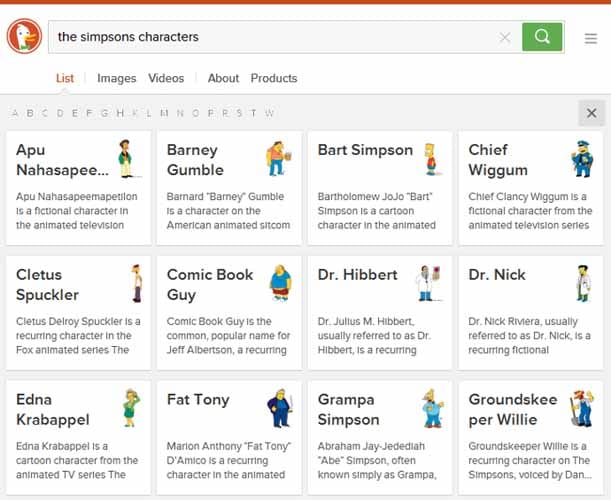This screenshot has width=611, height=500.
Task: Click the Dr. Nick character image
Action: 583,283
